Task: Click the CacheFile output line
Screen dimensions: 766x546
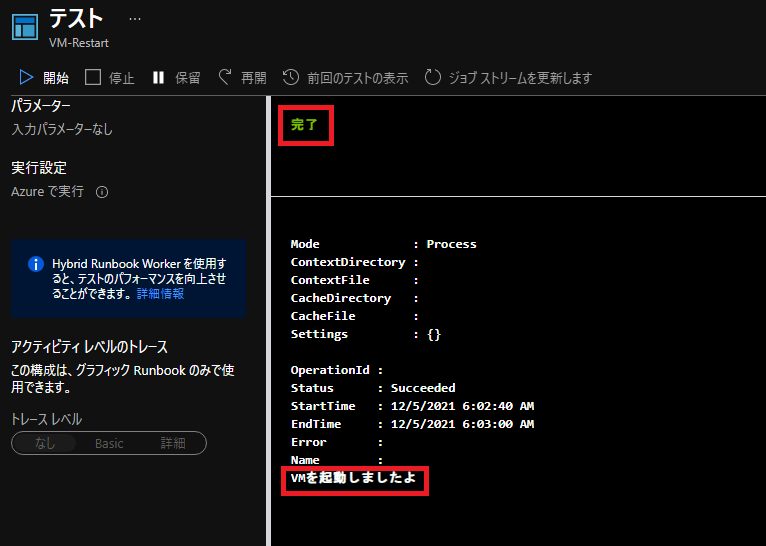Action: click(355, 316)
